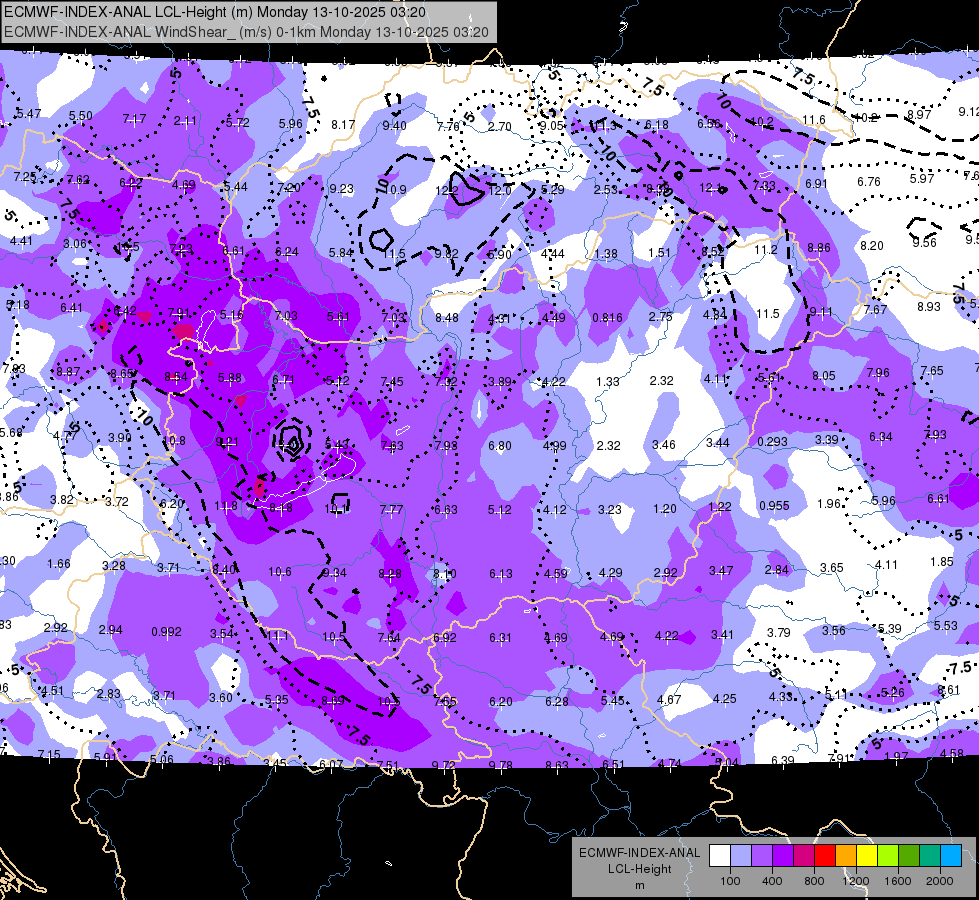Click the wind shear value 3.47
The height and width of the screenshot is (900, 979).
click(721, 570)
